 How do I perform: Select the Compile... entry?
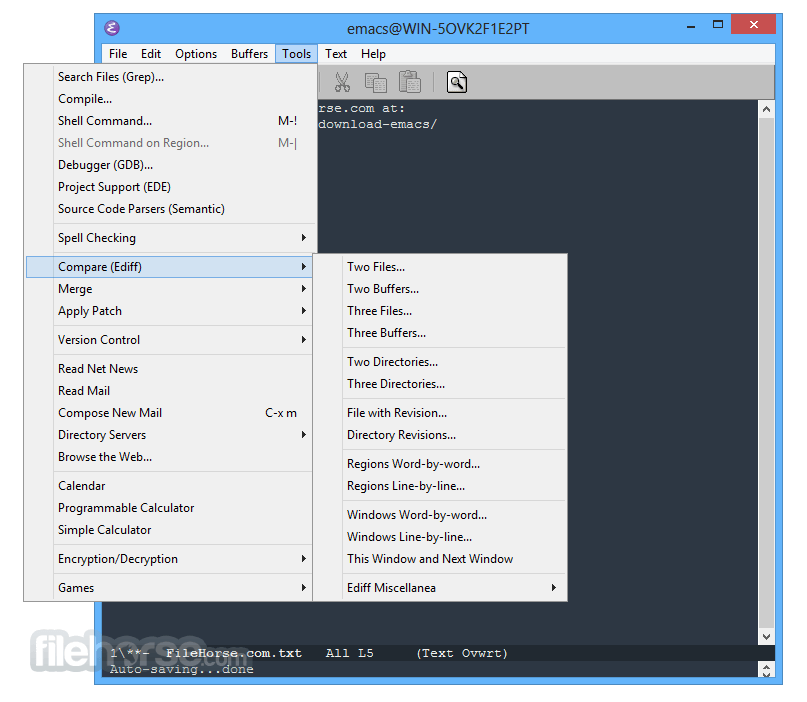tap(170, 99)
